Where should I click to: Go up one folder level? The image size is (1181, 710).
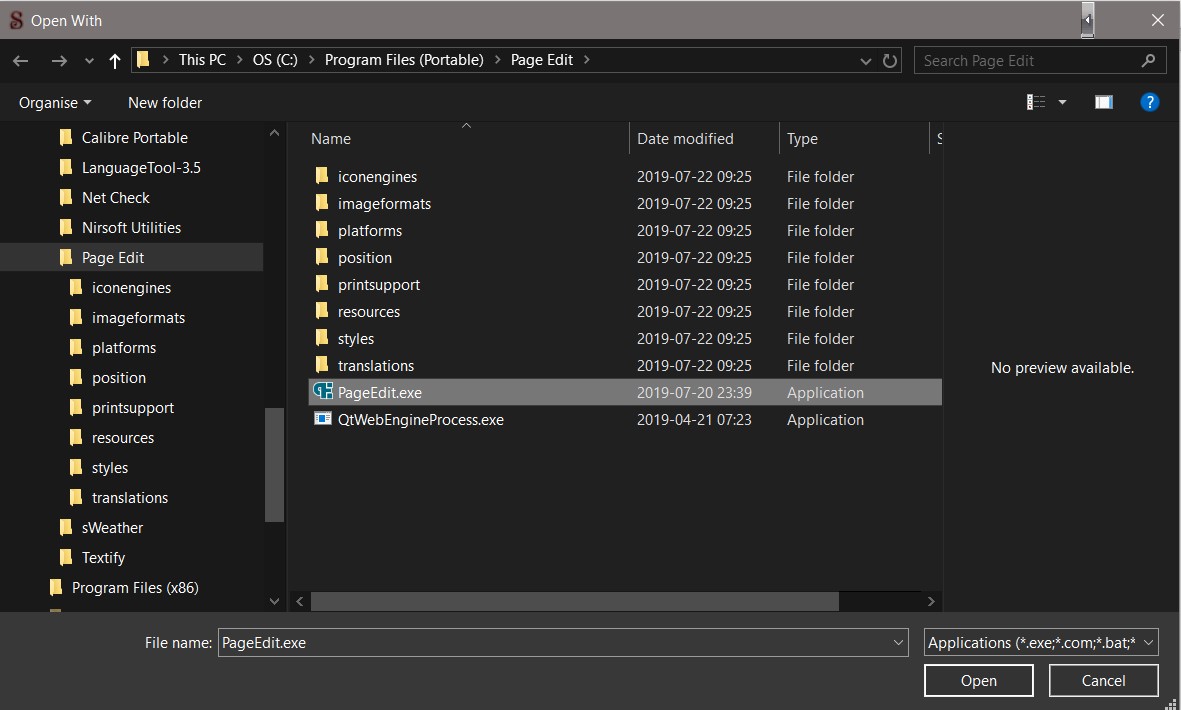tap(114, 61)
